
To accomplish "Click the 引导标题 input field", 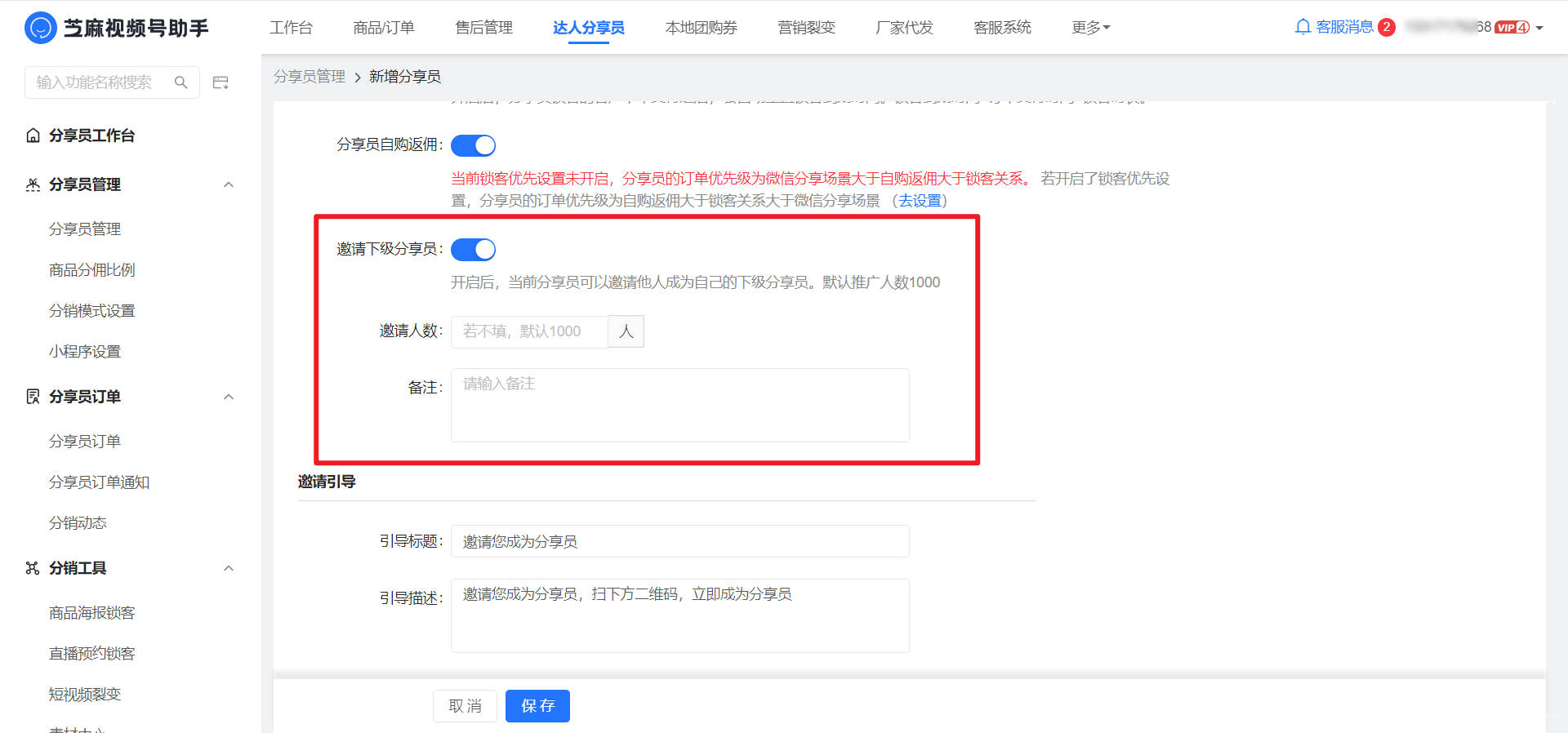I will click(x=680, y=541).
